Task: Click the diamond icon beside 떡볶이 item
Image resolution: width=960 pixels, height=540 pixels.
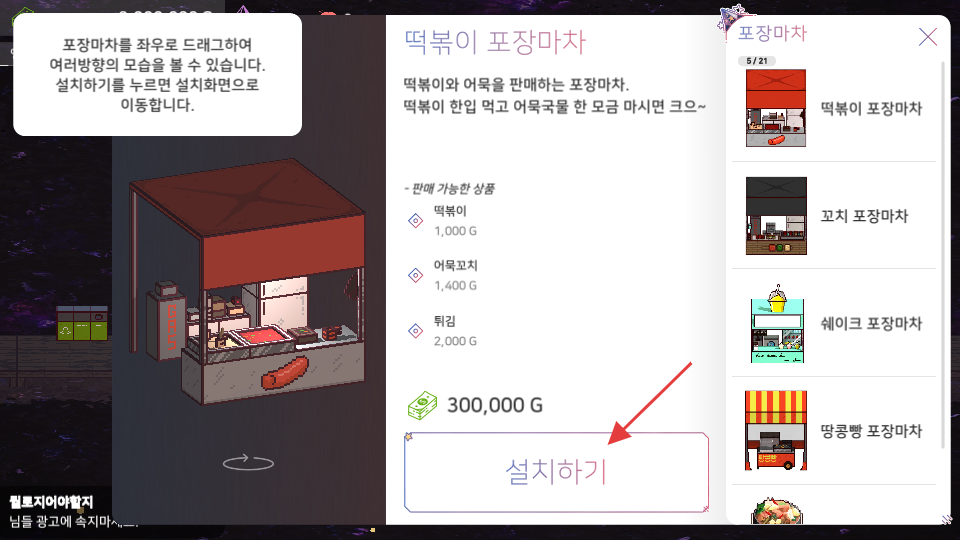Action: 416,220
